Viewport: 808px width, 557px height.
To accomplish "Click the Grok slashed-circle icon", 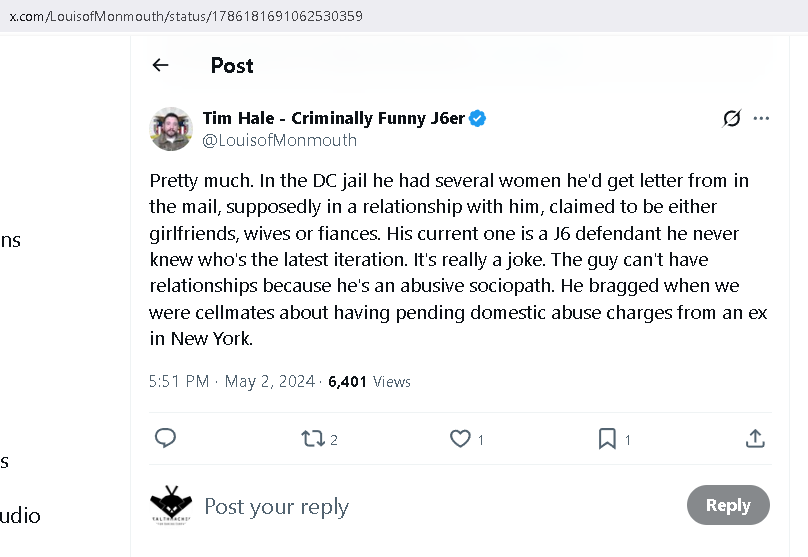I will point(732,118).
